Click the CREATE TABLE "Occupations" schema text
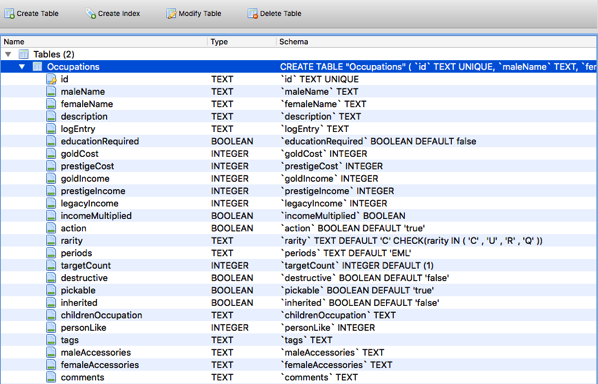This screenshot has width=598, height=384. [x=438, y=67]
